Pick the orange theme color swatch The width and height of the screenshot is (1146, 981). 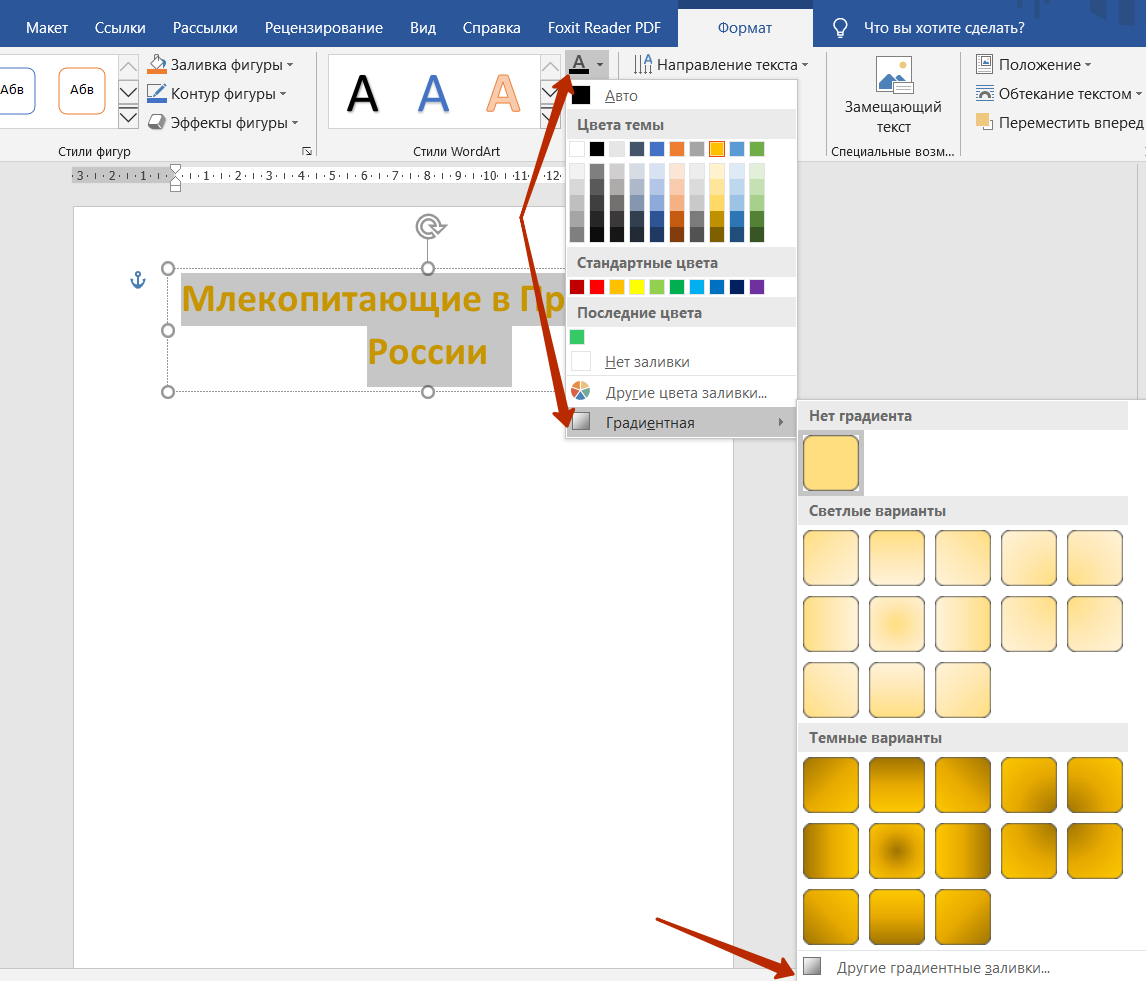[677, 149]
